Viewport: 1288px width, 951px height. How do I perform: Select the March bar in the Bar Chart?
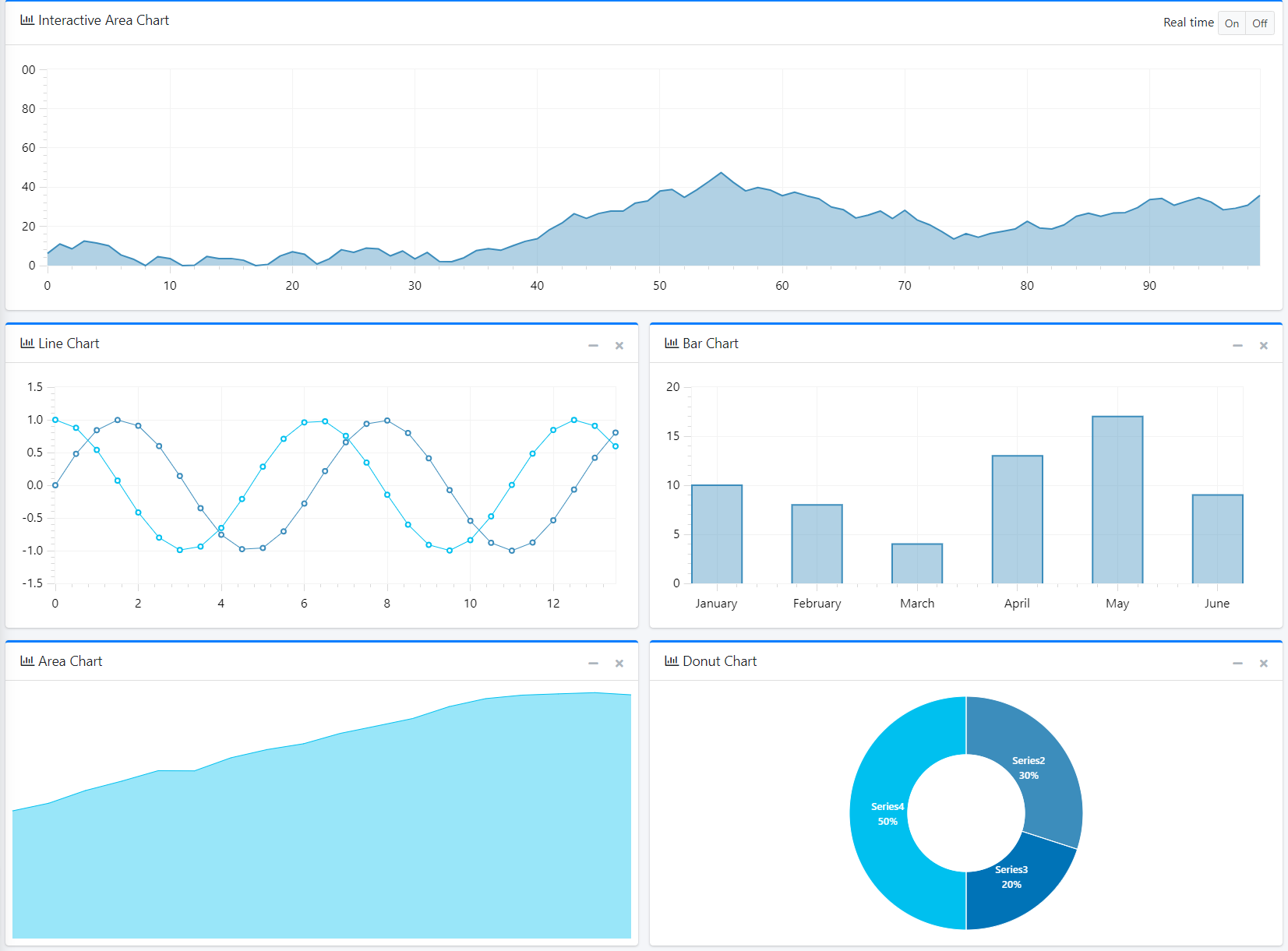(917, 563)
